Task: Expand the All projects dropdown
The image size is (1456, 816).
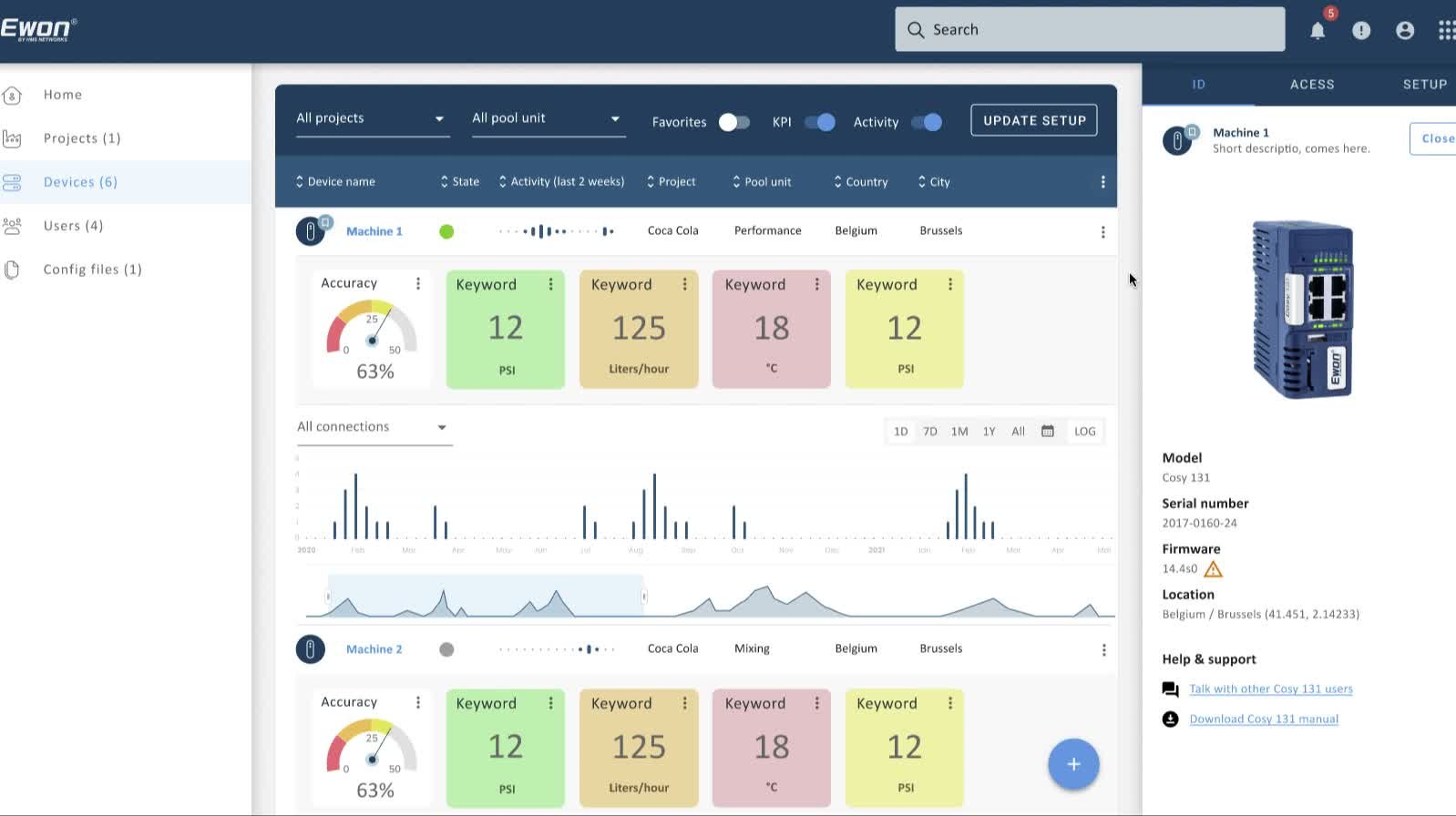Action: 373,119
